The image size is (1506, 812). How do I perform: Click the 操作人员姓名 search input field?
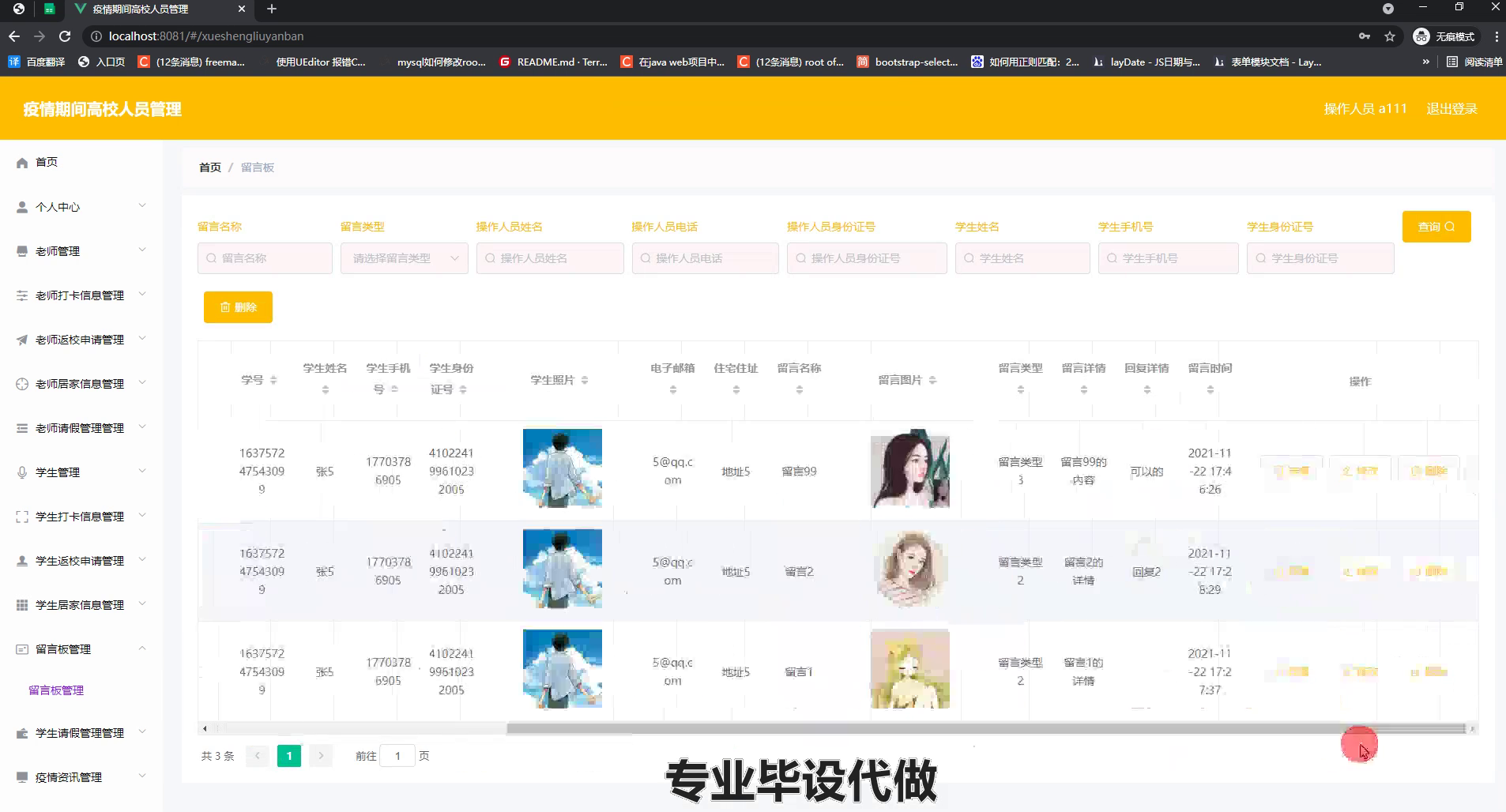(x=550, y=258)
